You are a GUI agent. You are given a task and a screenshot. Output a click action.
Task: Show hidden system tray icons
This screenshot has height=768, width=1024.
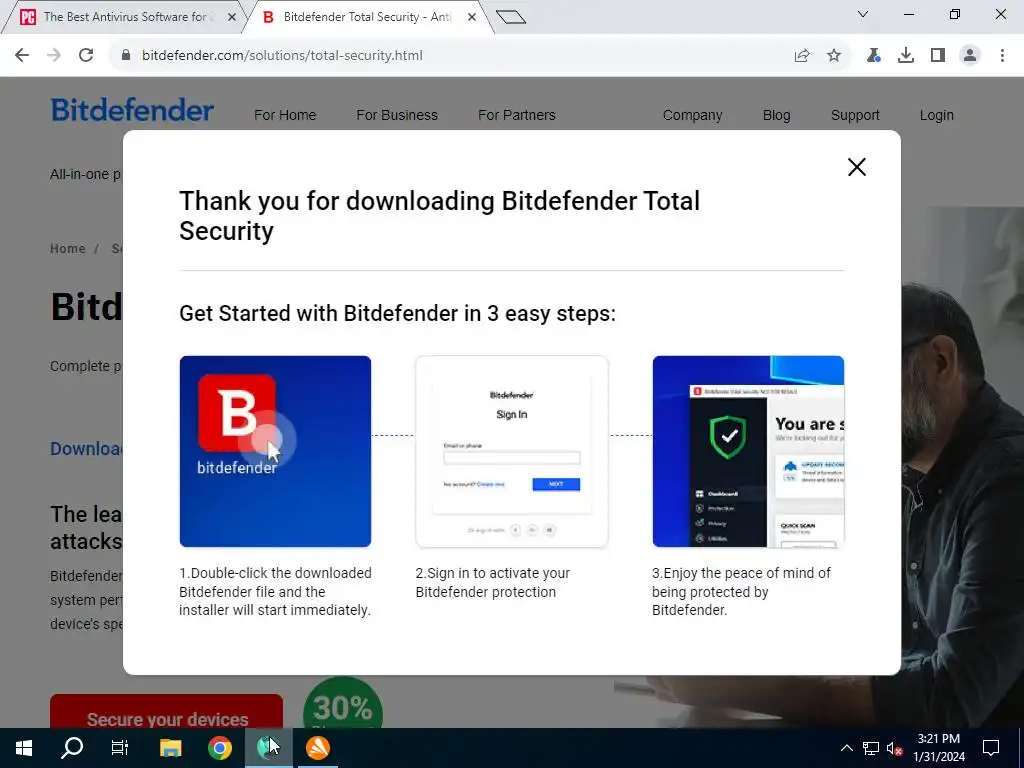tap(846, 748)
